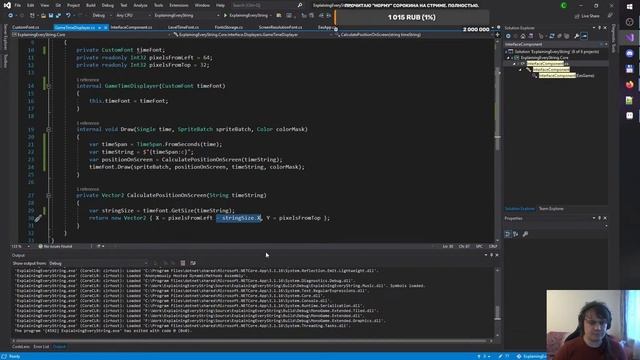This screenshot has width=640, height=360.
Task: Open the Edit menu
Action: click(x=31, y=5)
